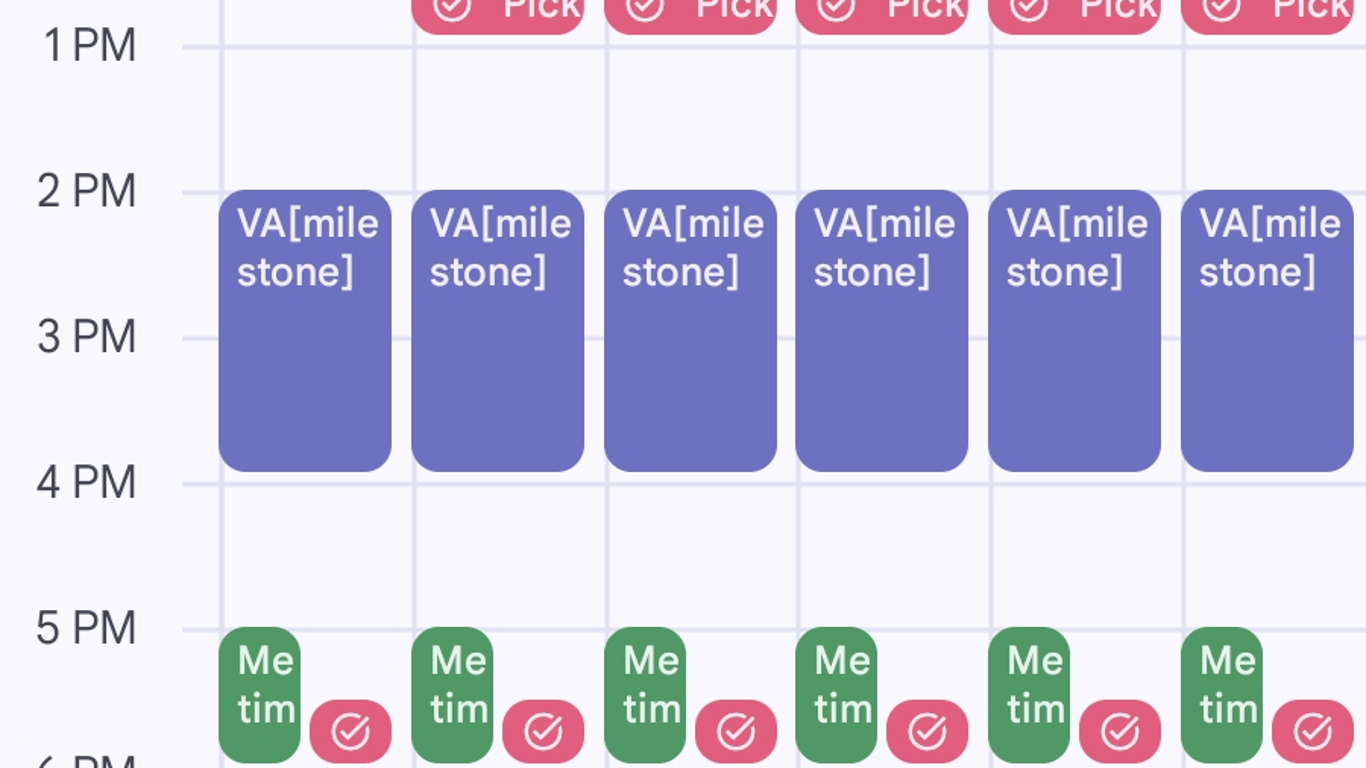Click the 4 PM time label
Screen dimensions: 1366x768
pyautogui.click(x=86, y=483)
